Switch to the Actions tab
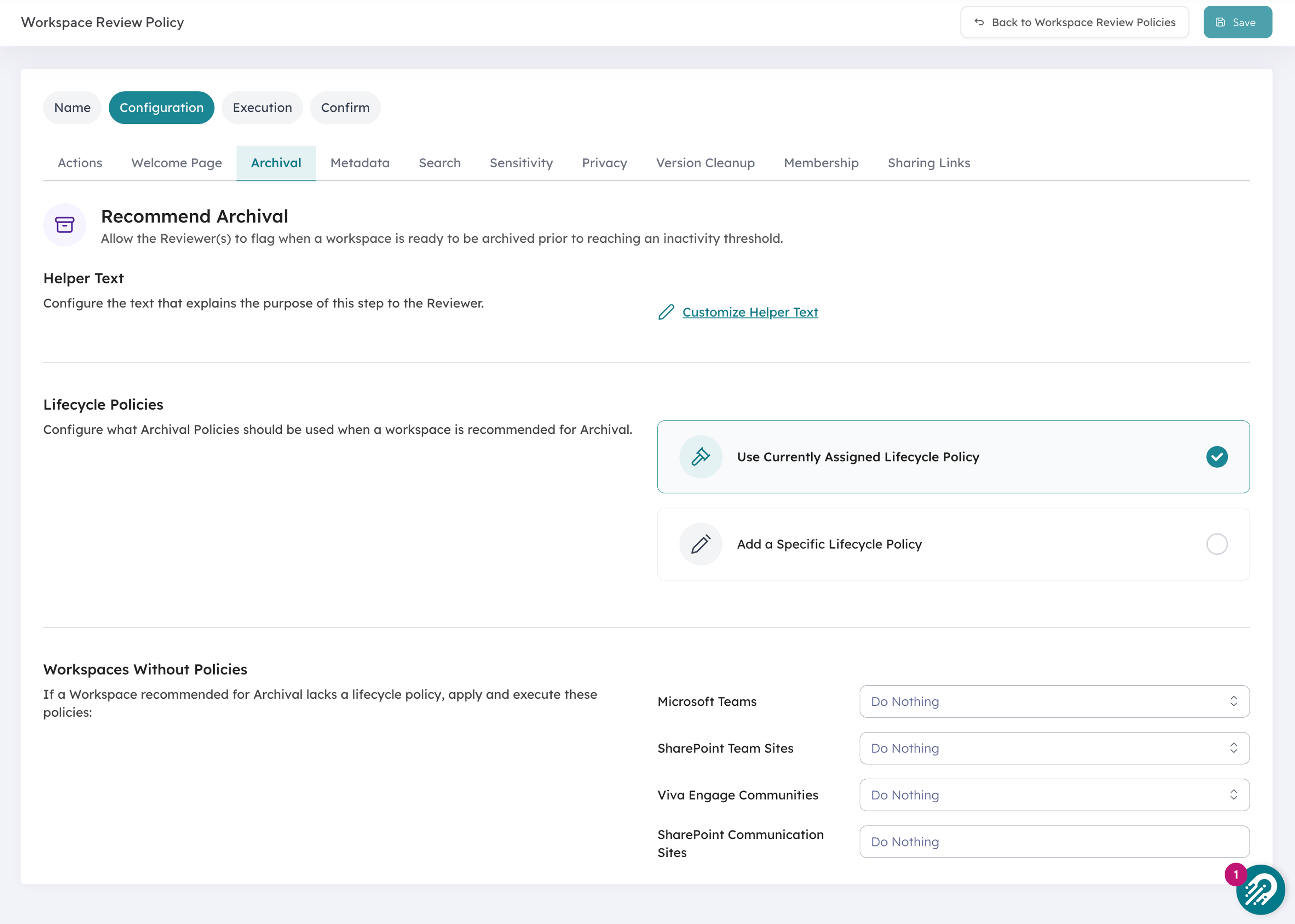The height and width of the screenshot is (924, 1295). pos(80,163)
